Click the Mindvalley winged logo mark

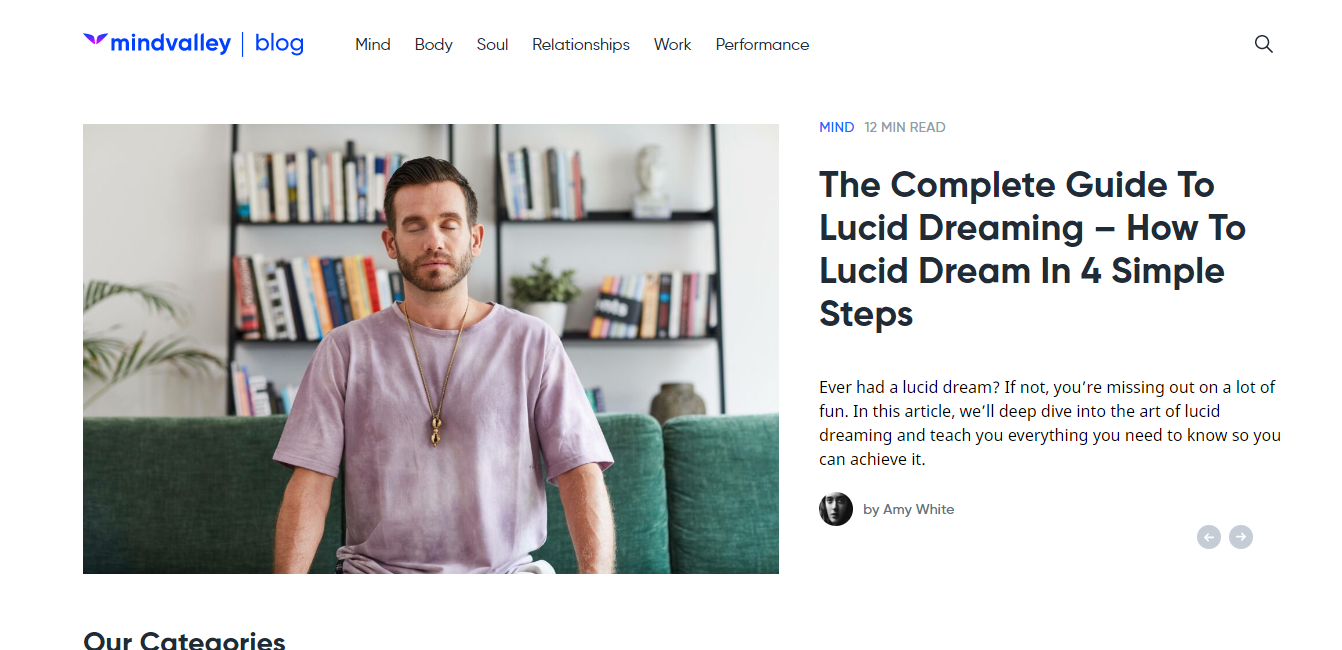[95, 40]
